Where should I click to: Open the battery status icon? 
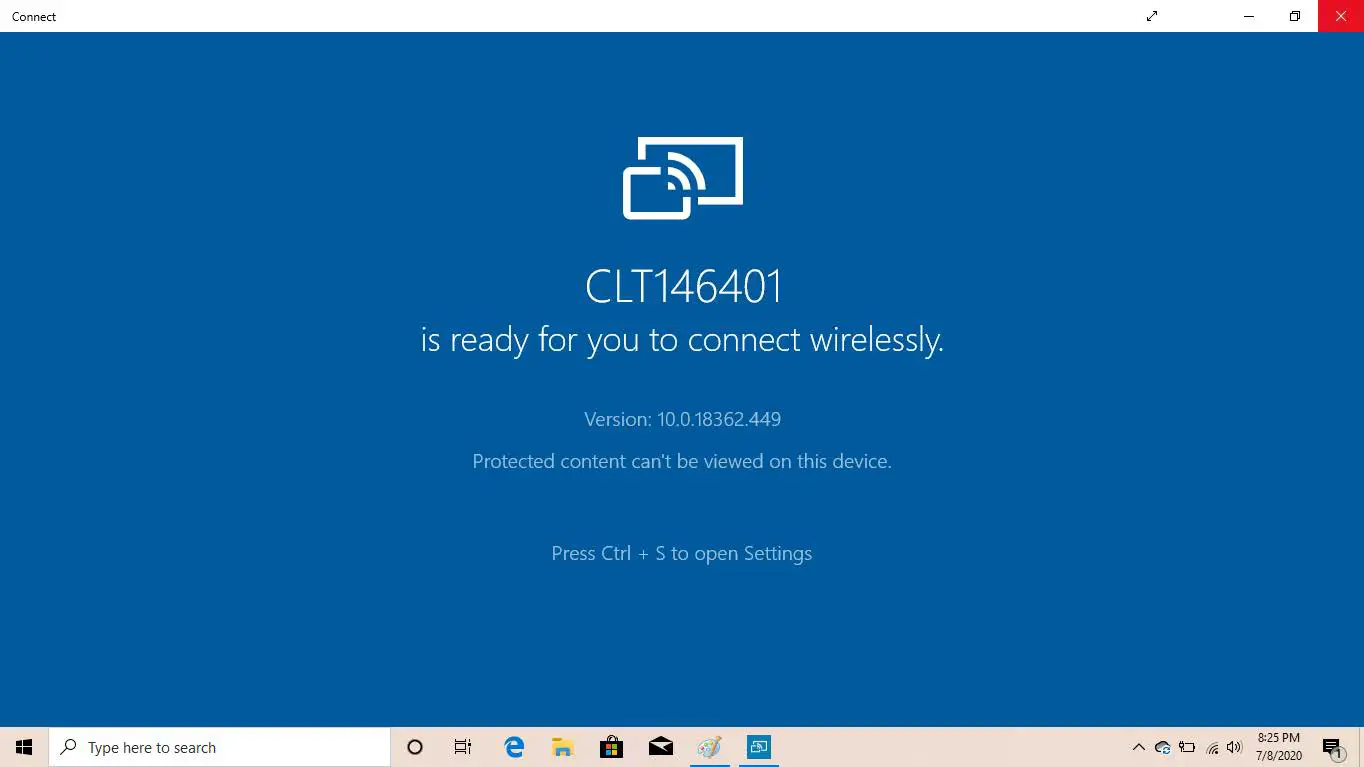coord(1187,747)
